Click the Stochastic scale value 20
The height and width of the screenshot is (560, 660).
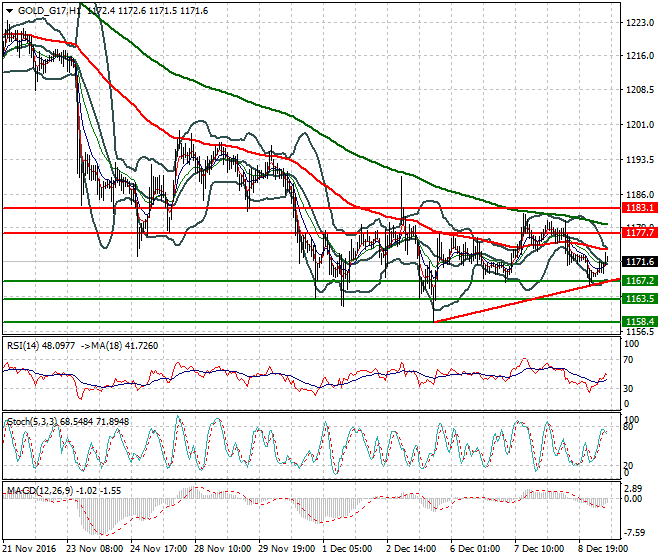[x=628, y=466]
